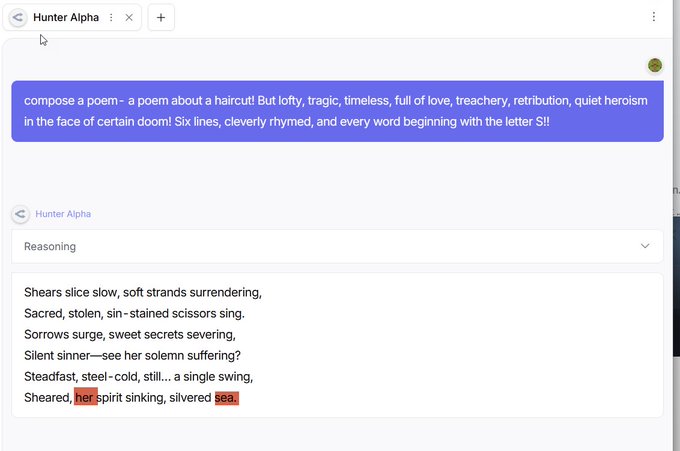The height and width of the screenshot is (451, 680).
Task: Click the highlighted word "sea."
Action: click(x=227, y=398)
